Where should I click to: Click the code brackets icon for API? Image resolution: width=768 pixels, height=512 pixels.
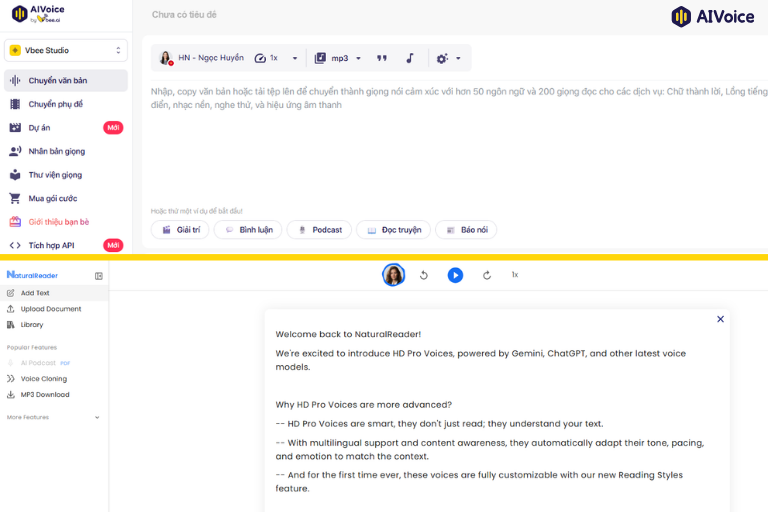(x=15, y=245)
